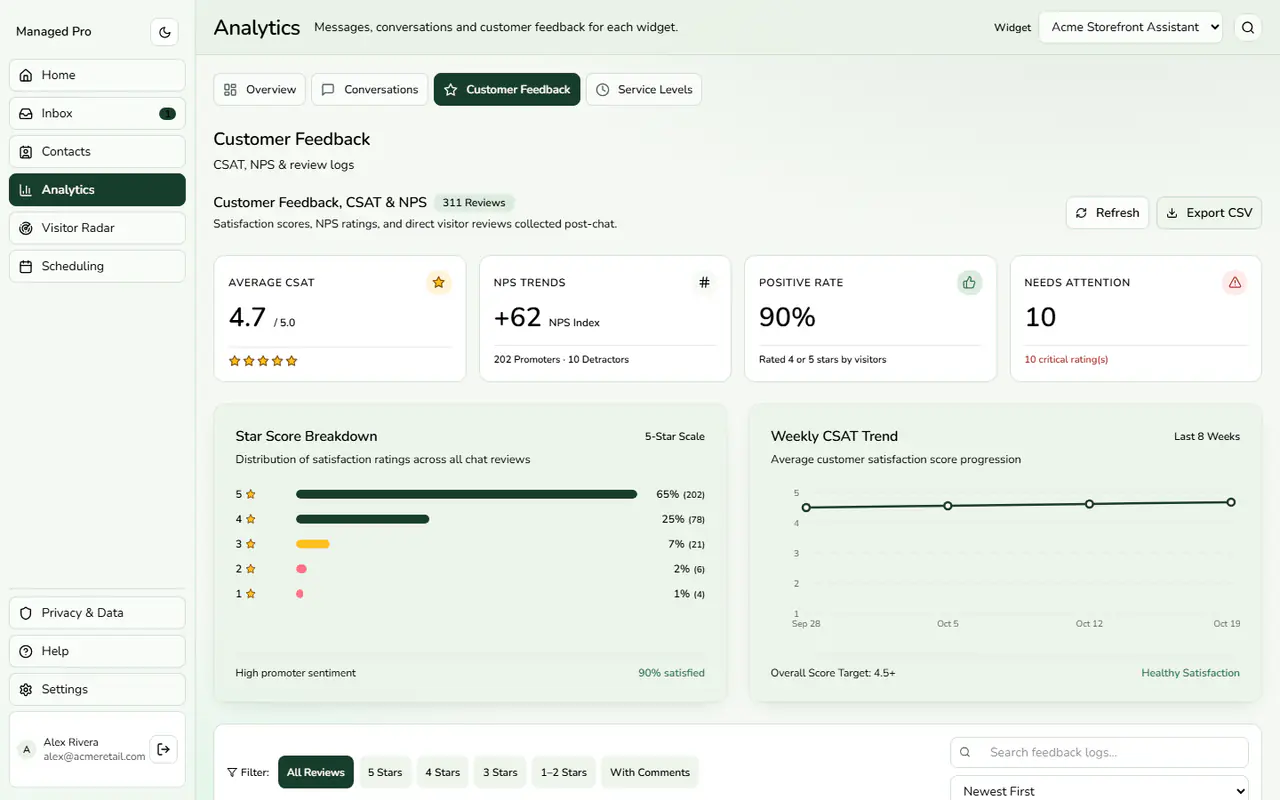Open Home from the sidebar
The image size is (1280, 800).
[97, 75]
